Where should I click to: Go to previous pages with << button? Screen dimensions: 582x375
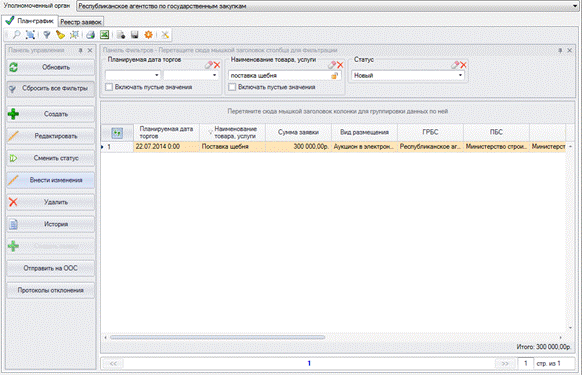pyautogui.click(x=113, y=363)
